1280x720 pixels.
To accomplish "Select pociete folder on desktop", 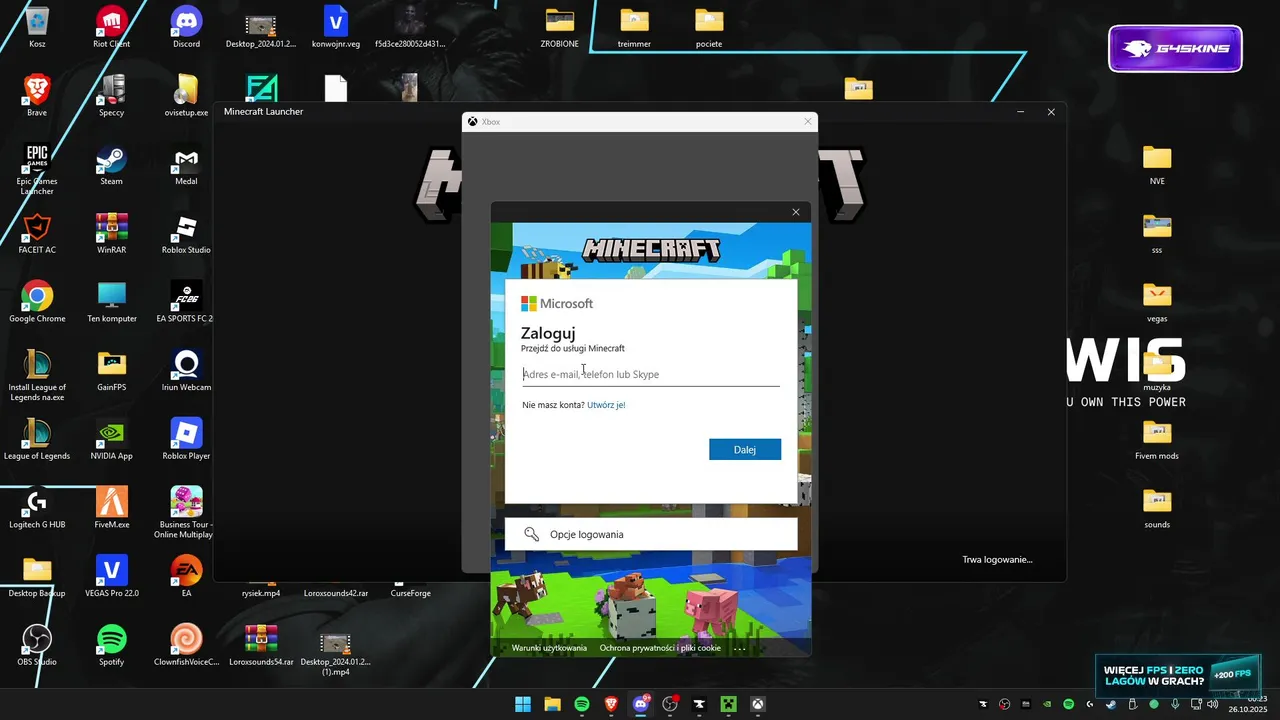I will [709, 27].
